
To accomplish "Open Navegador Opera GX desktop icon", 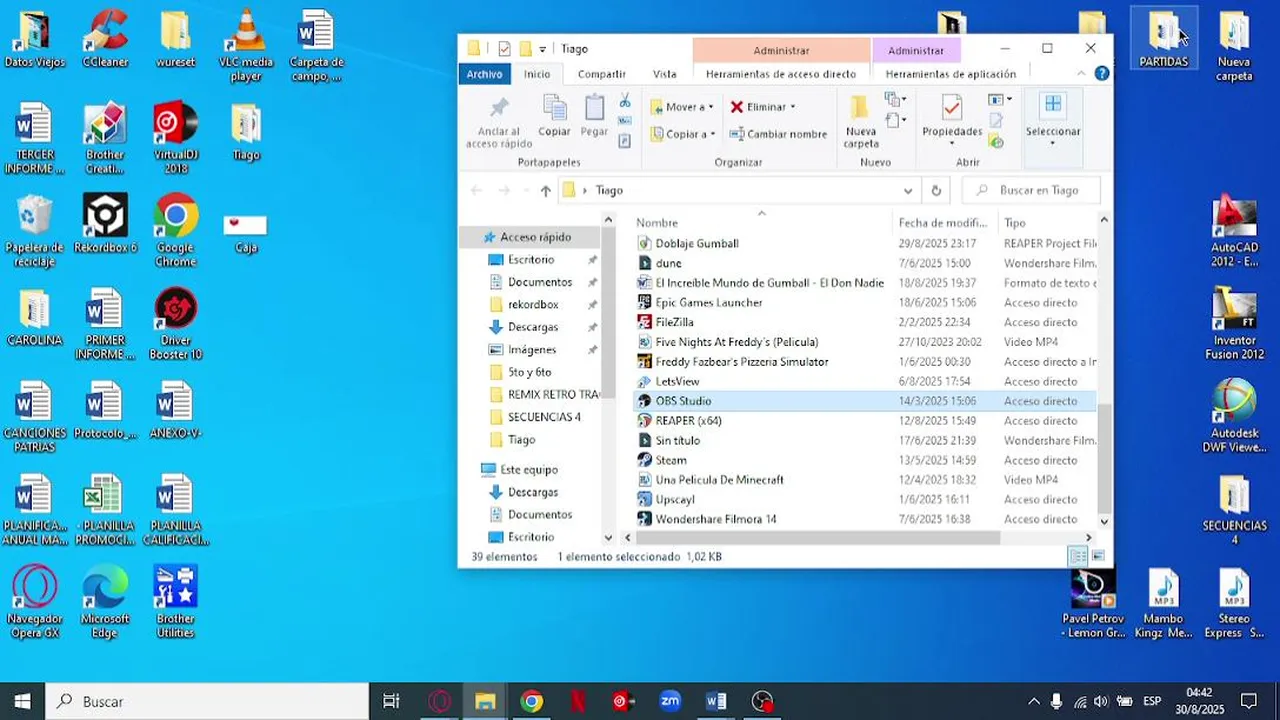I will pyautogui.click(x=34, y=602).
